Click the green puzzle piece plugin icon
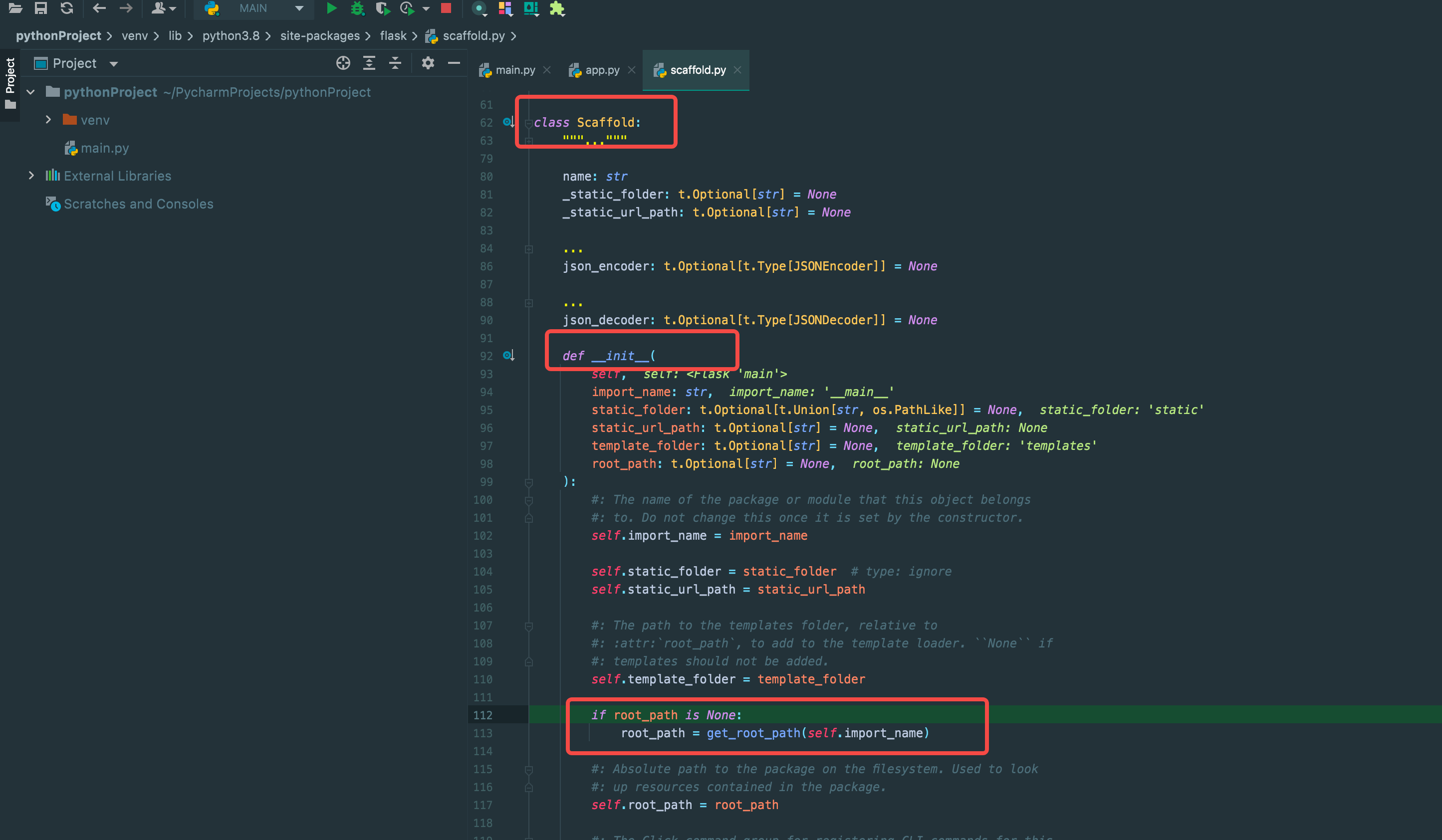Viewport: 1442px width, 840px height. coord(557,8)
